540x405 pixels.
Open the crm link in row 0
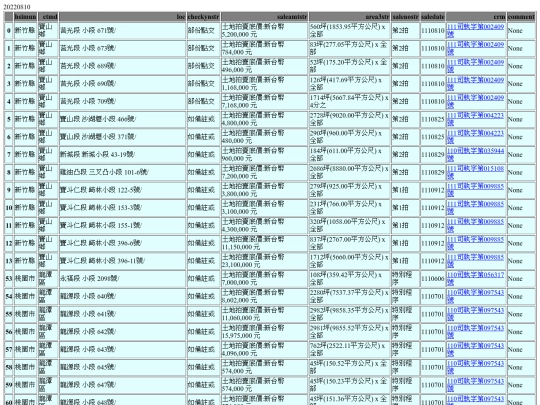click(475, 30)
